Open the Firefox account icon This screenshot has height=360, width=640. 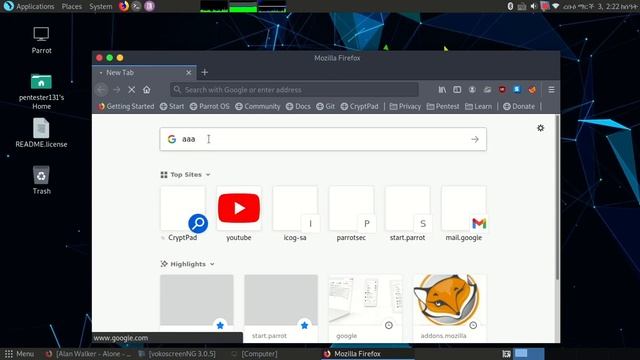click(472, 89)
